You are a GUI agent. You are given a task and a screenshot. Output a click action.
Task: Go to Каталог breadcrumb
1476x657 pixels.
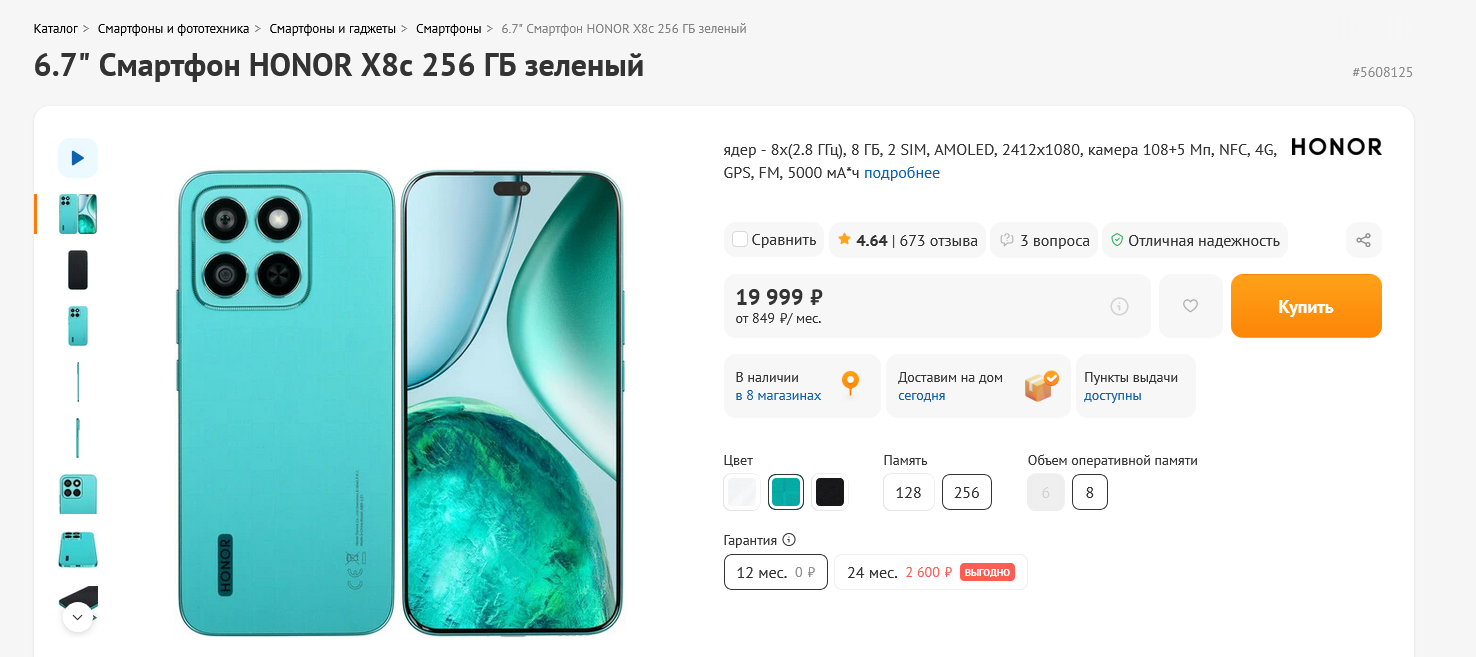tap(55, 28)
